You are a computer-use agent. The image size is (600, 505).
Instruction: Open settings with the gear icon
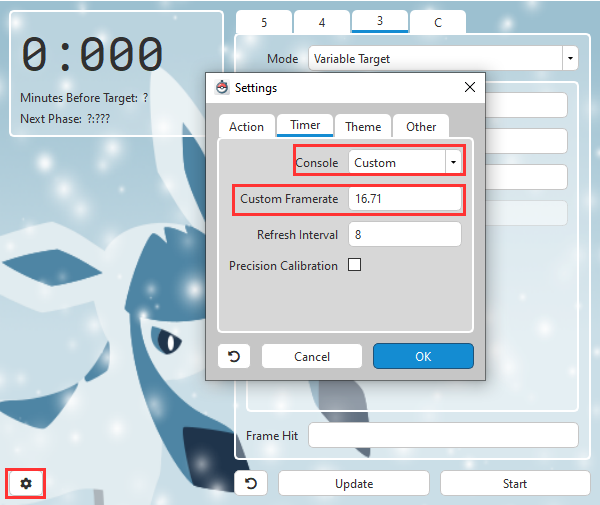[x=26, y=484]
